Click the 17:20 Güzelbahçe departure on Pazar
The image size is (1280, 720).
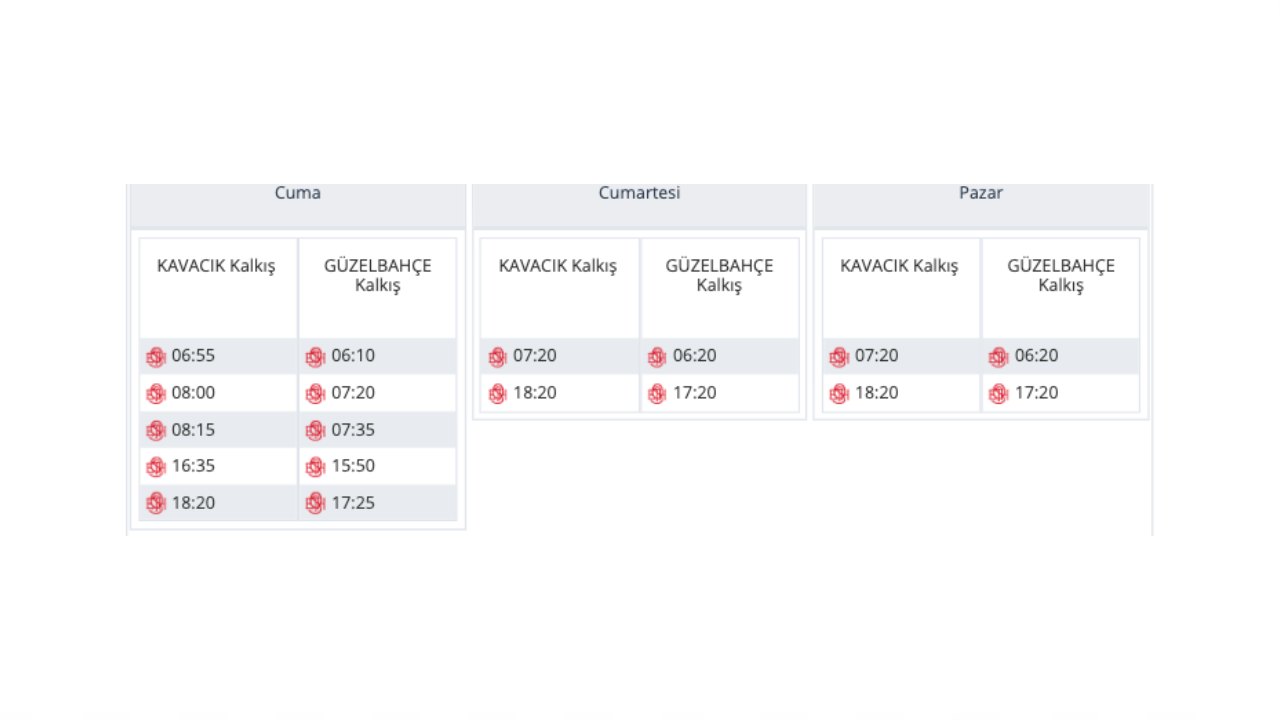coord(1036,393)
